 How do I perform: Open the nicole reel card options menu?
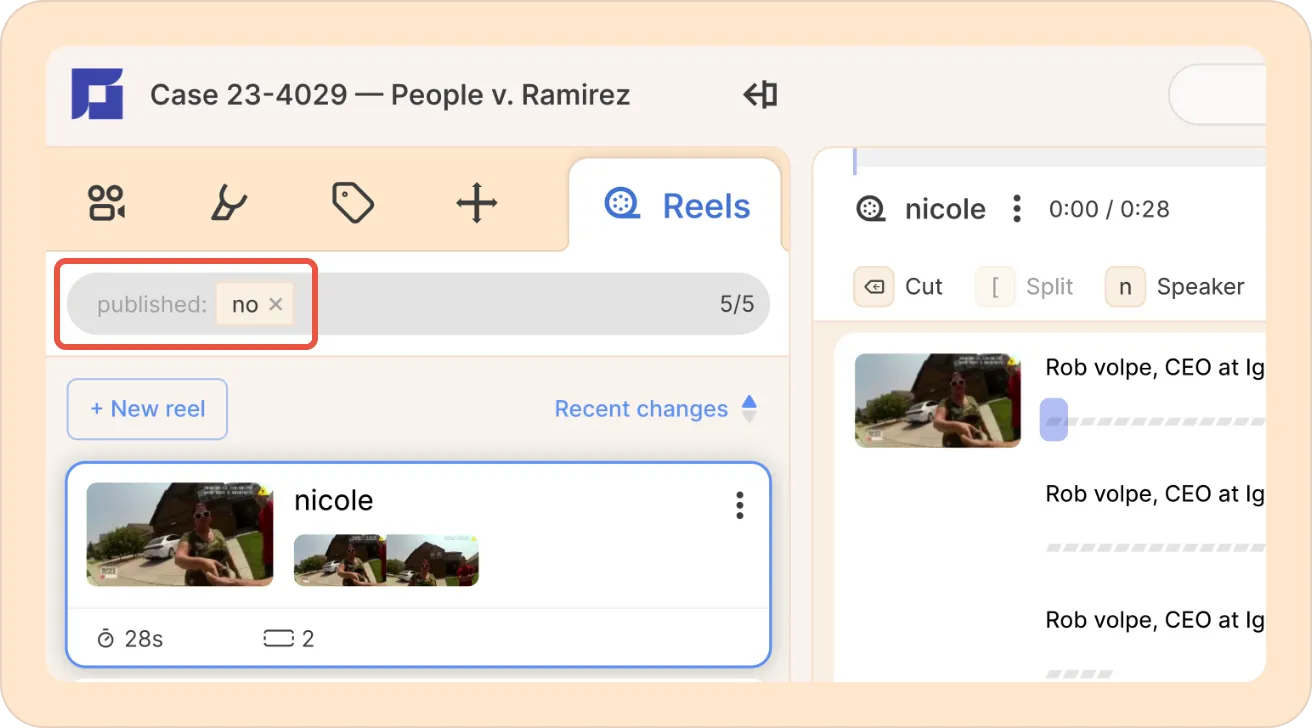coord(740,505)
